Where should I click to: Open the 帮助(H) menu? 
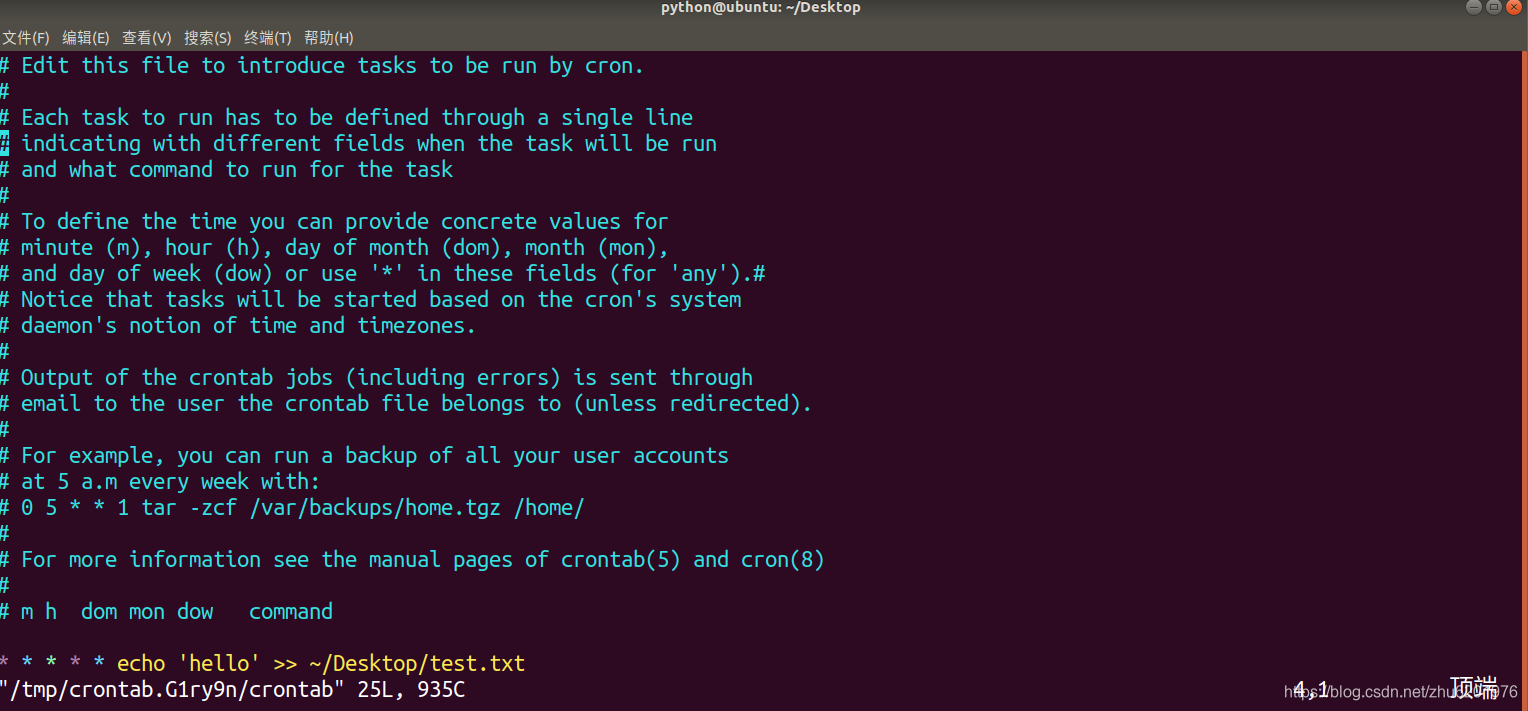click(x=328, y=38)
